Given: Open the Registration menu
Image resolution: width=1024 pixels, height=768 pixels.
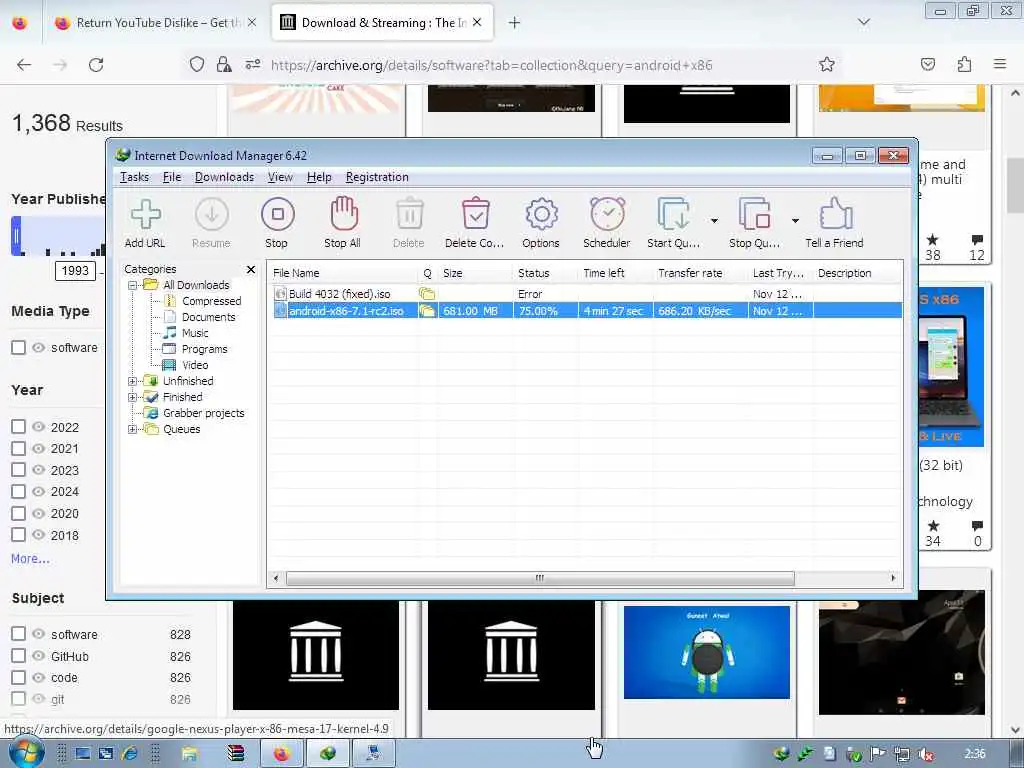Looking at the screenshot, I should 377,177.
